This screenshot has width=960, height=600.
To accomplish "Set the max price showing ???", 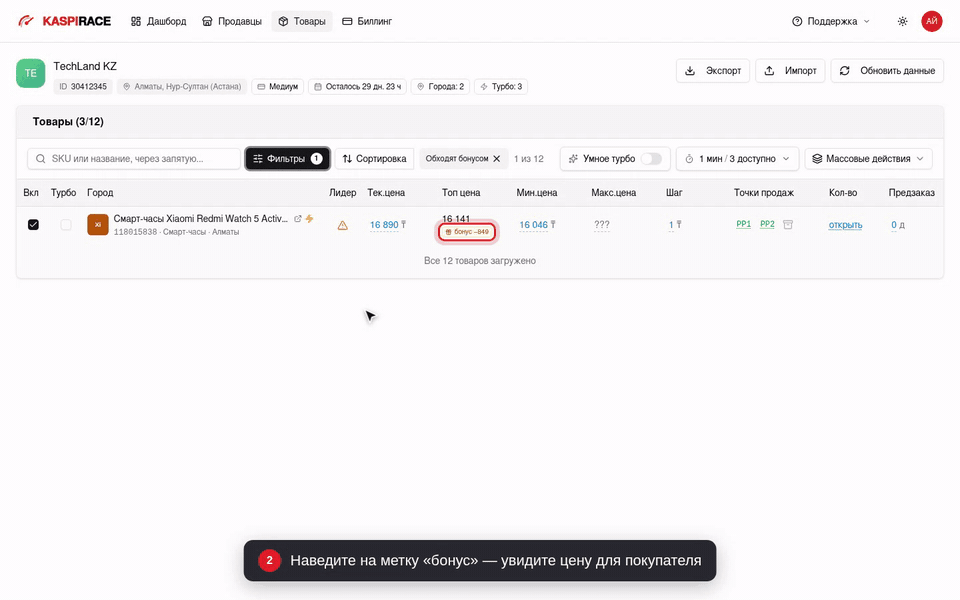I will (x=602, y=225).
